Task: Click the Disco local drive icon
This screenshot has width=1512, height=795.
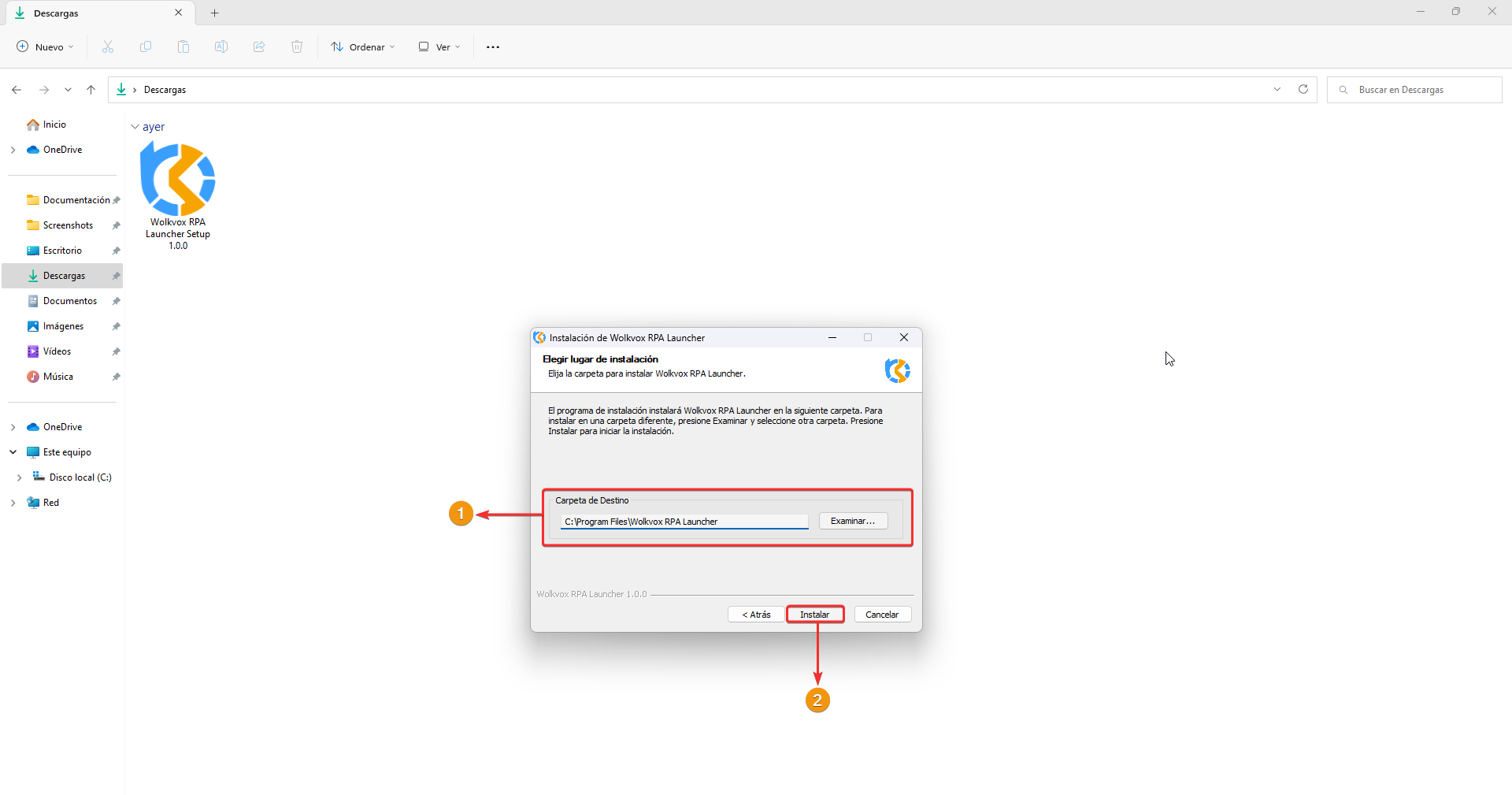Action: click(39, 477)
